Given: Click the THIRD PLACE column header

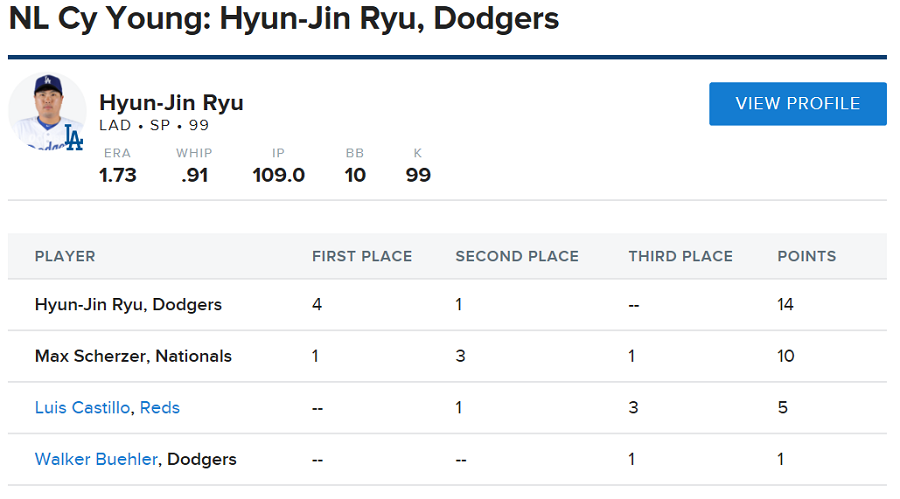Looking at the screenshot, I should (680, 256).
